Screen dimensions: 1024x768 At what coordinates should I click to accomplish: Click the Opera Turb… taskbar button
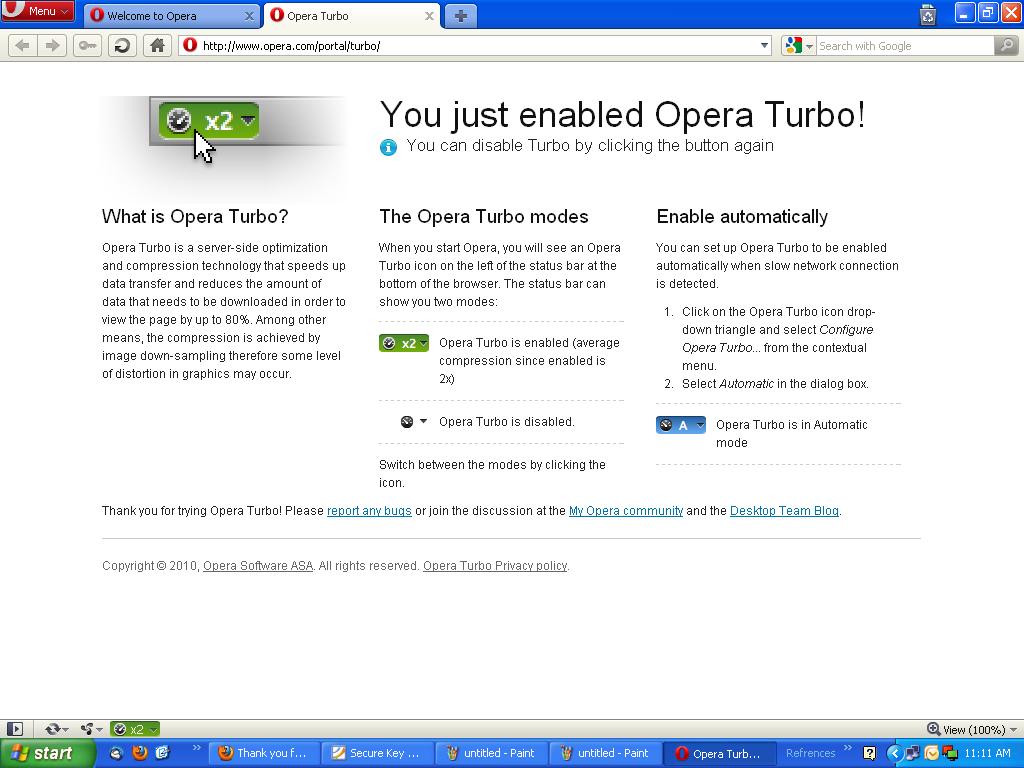720,753
